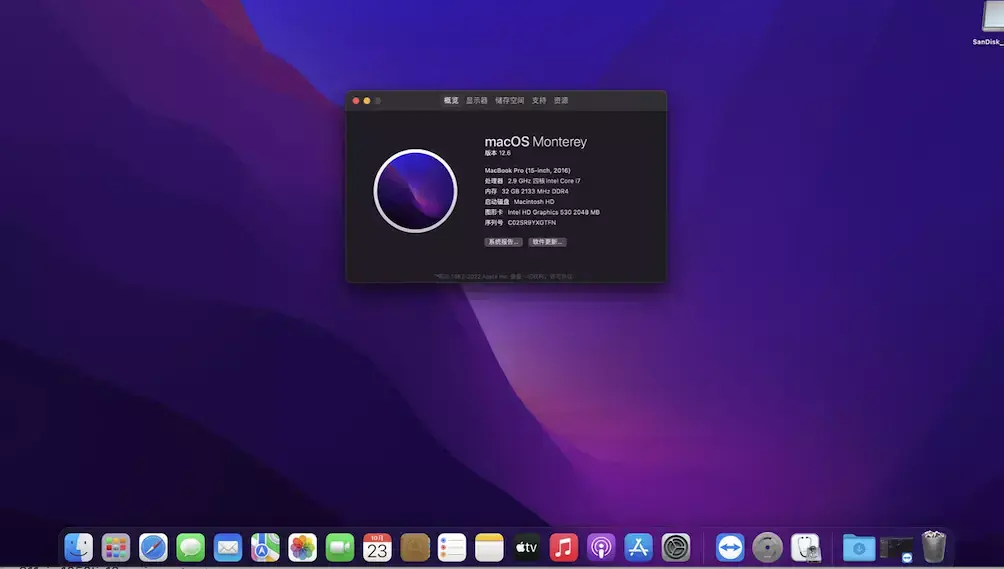
Task: Click the 软件更新... button
Action: point(547,242)
